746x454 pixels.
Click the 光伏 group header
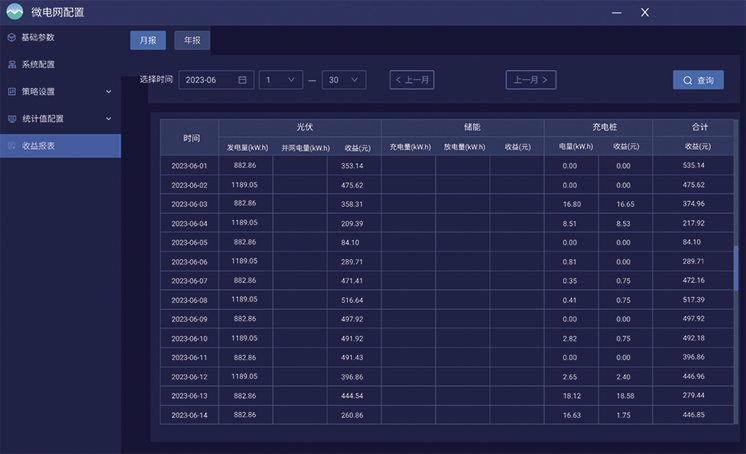(300, 128)
